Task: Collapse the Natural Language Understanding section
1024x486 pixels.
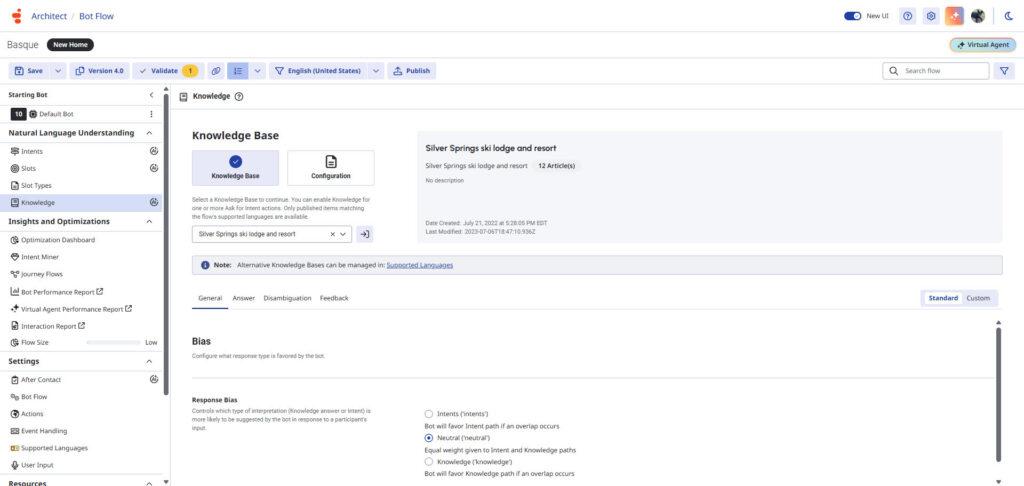Action: pos(149,133)
